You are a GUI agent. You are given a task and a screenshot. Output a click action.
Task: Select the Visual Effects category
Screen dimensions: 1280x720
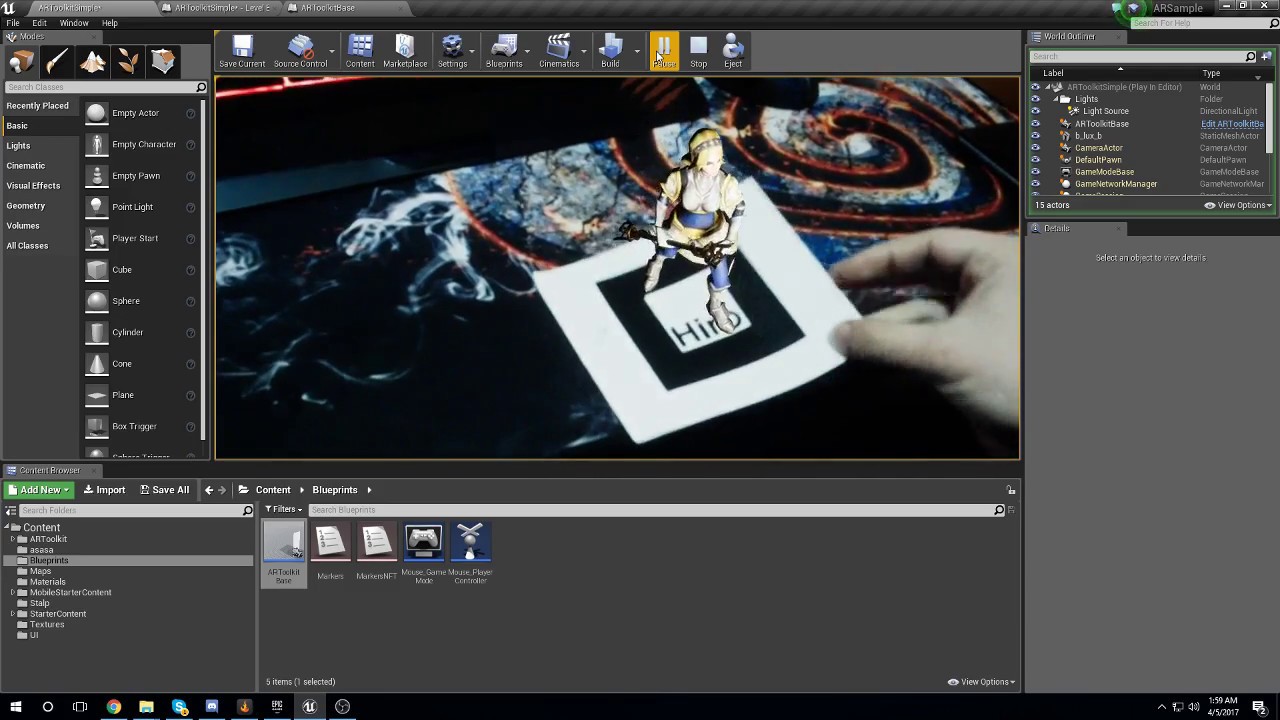[x=33, y=186]
